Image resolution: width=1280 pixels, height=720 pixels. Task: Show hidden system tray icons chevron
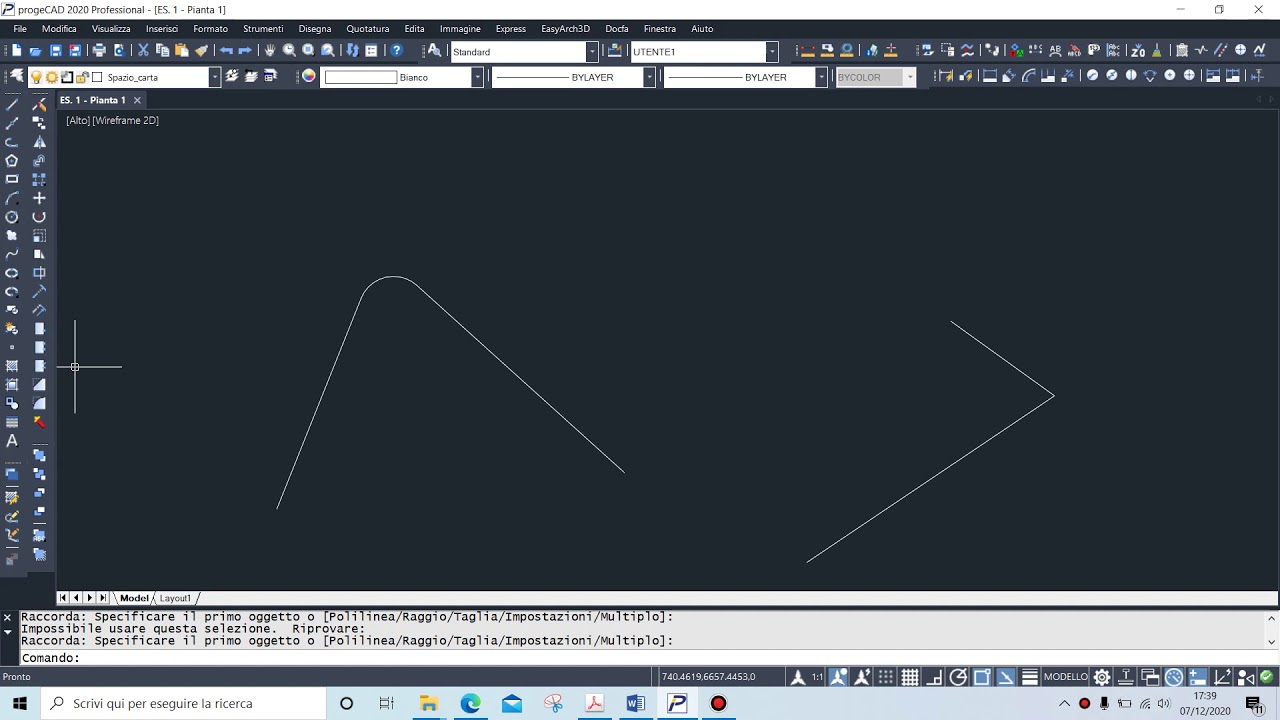[1064, 703]
